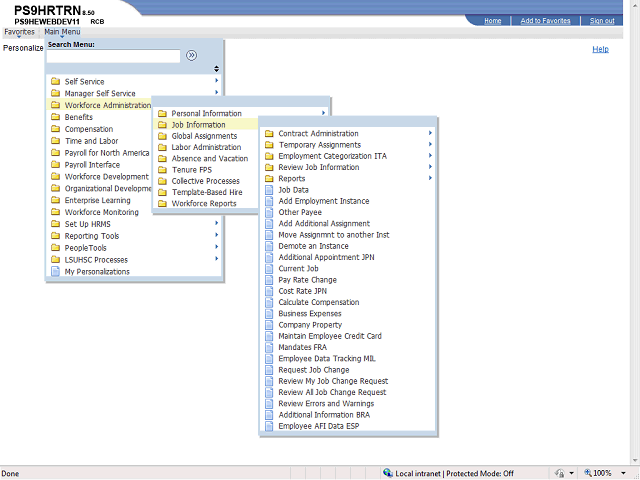Open the Main Menu dropdown
This screenshot has height=480, width=640.
coord(62,32)
